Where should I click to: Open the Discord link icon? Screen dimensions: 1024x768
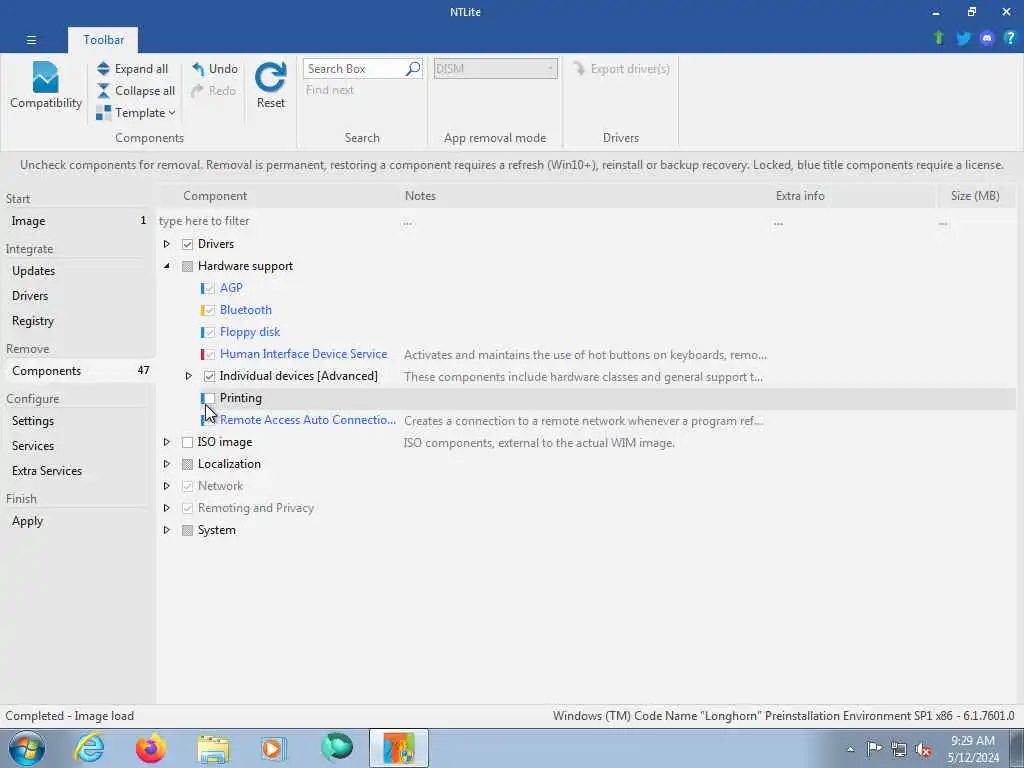987,38
